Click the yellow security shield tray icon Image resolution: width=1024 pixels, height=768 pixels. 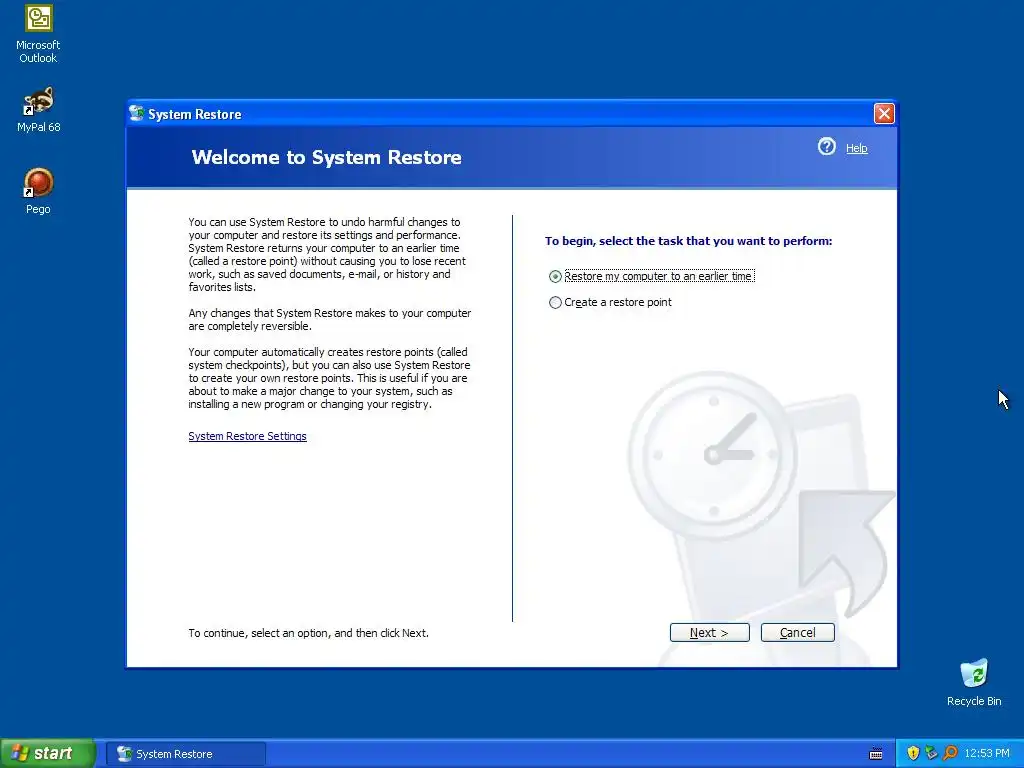point(913,753)
